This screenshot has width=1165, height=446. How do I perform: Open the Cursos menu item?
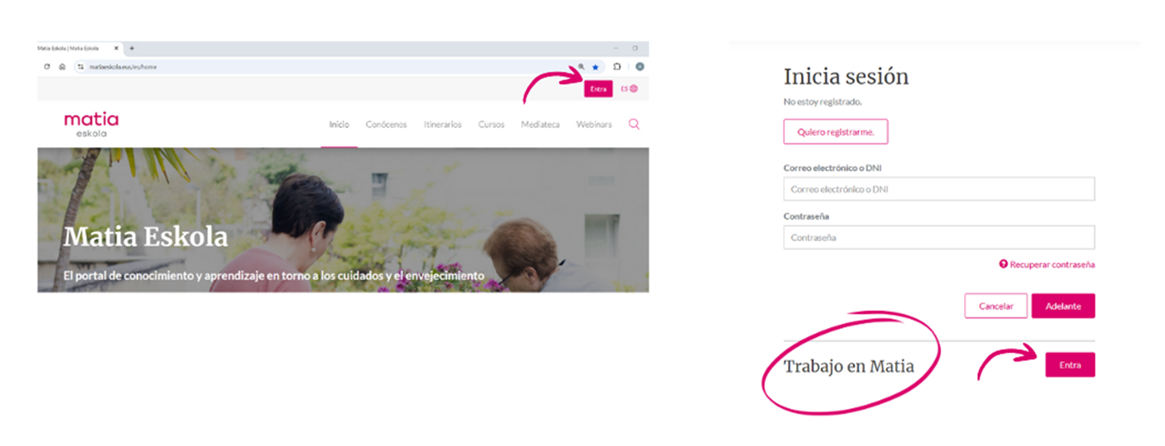pyautogui.click(x=491, y=125)
